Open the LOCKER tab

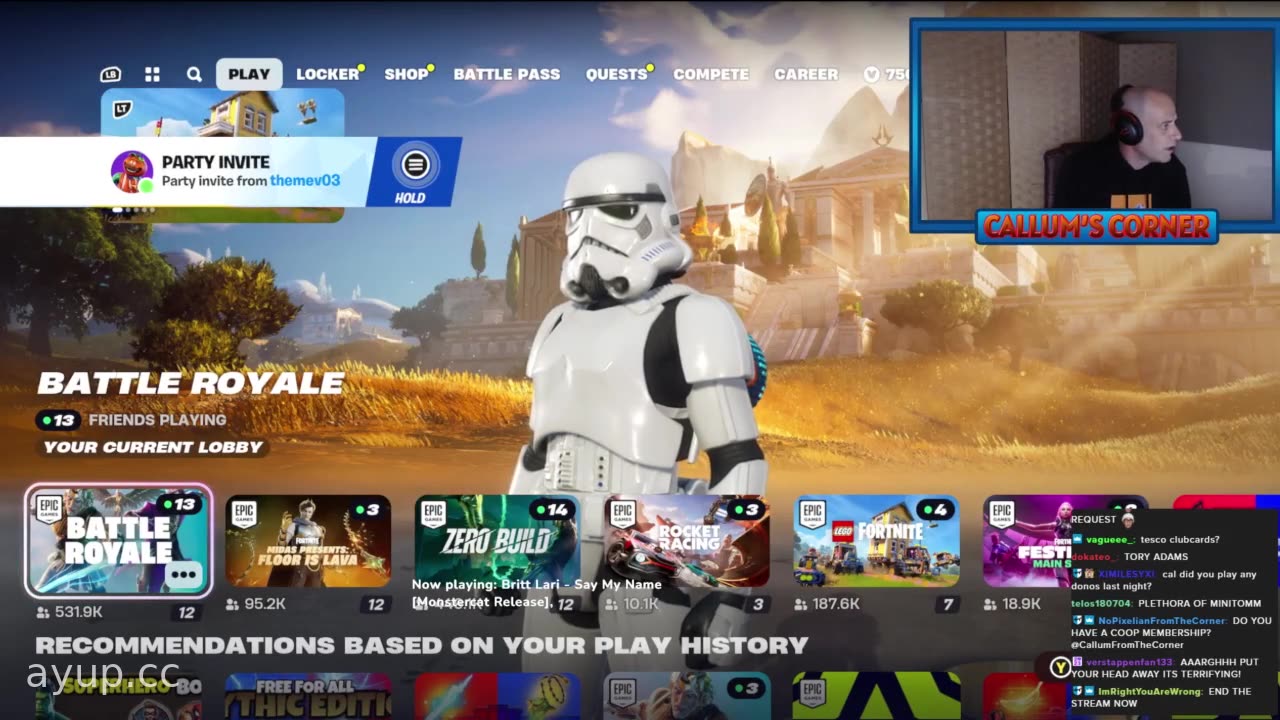click(x=328, y=74)
